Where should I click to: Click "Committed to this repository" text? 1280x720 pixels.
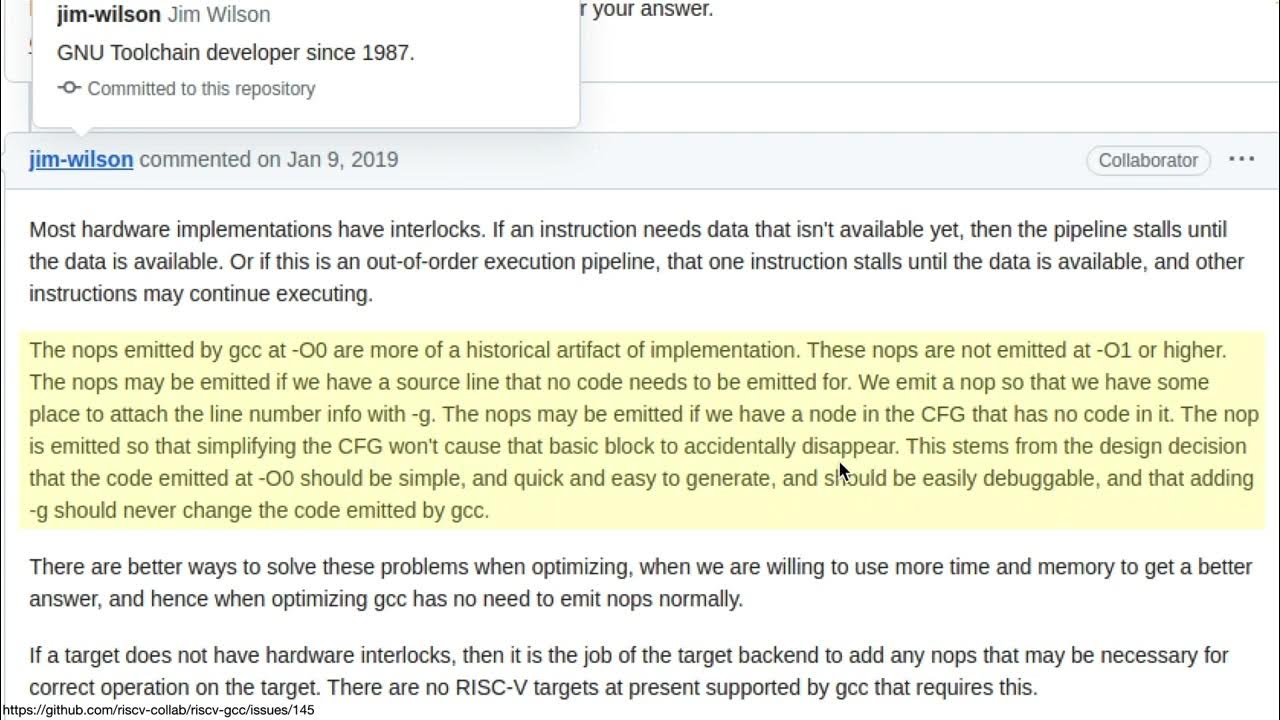point(201,88)
